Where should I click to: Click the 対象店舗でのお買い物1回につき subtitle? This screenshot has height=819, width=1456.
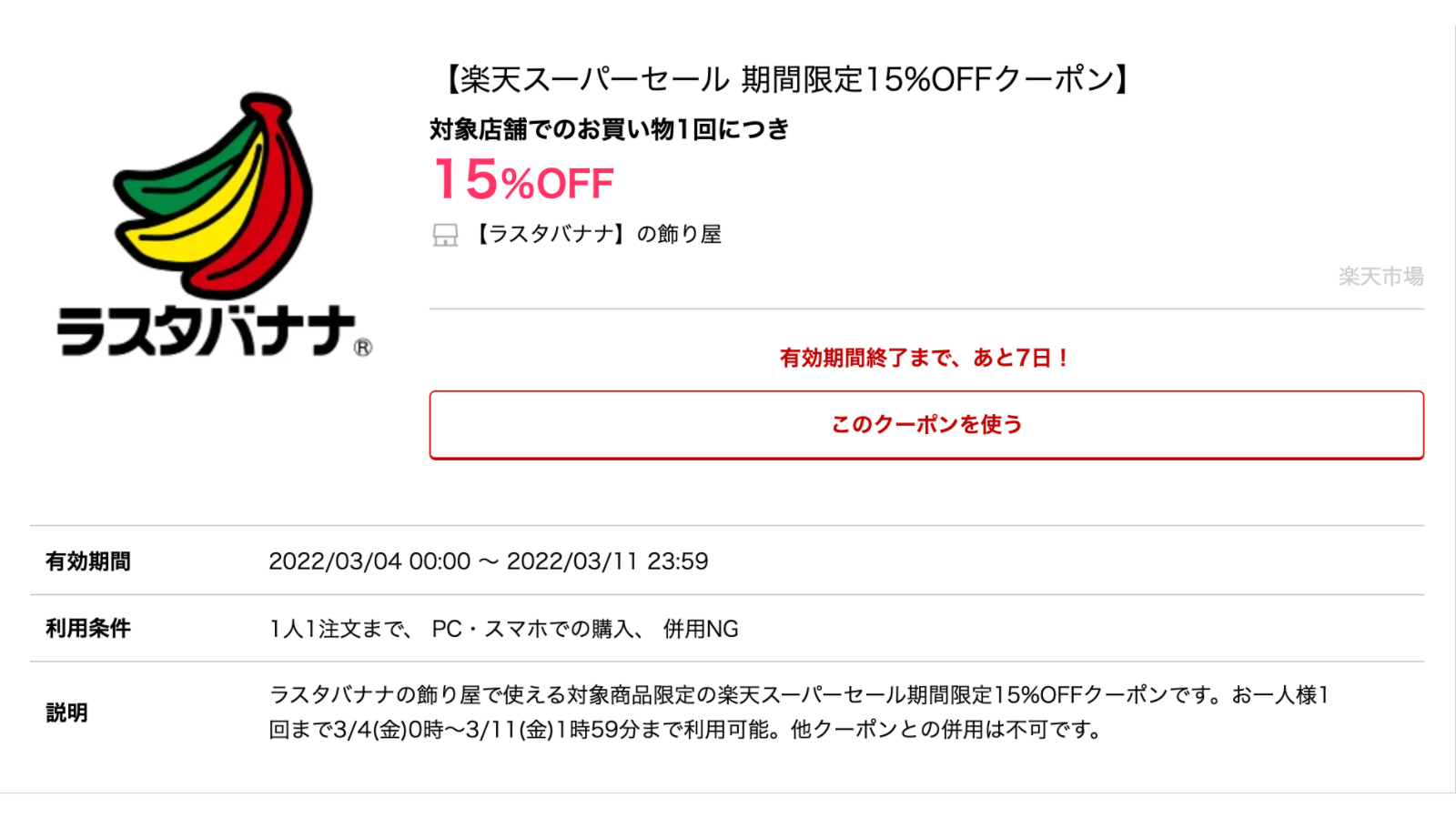[x=610, y=130]
